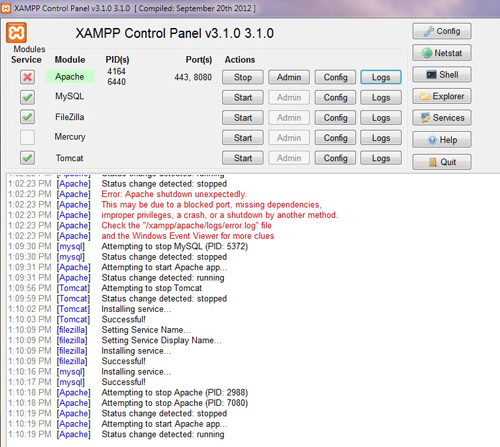Viewport: 500px width, 447px height.
Task: Start the FileZilla module
Action: click(243, 118)
